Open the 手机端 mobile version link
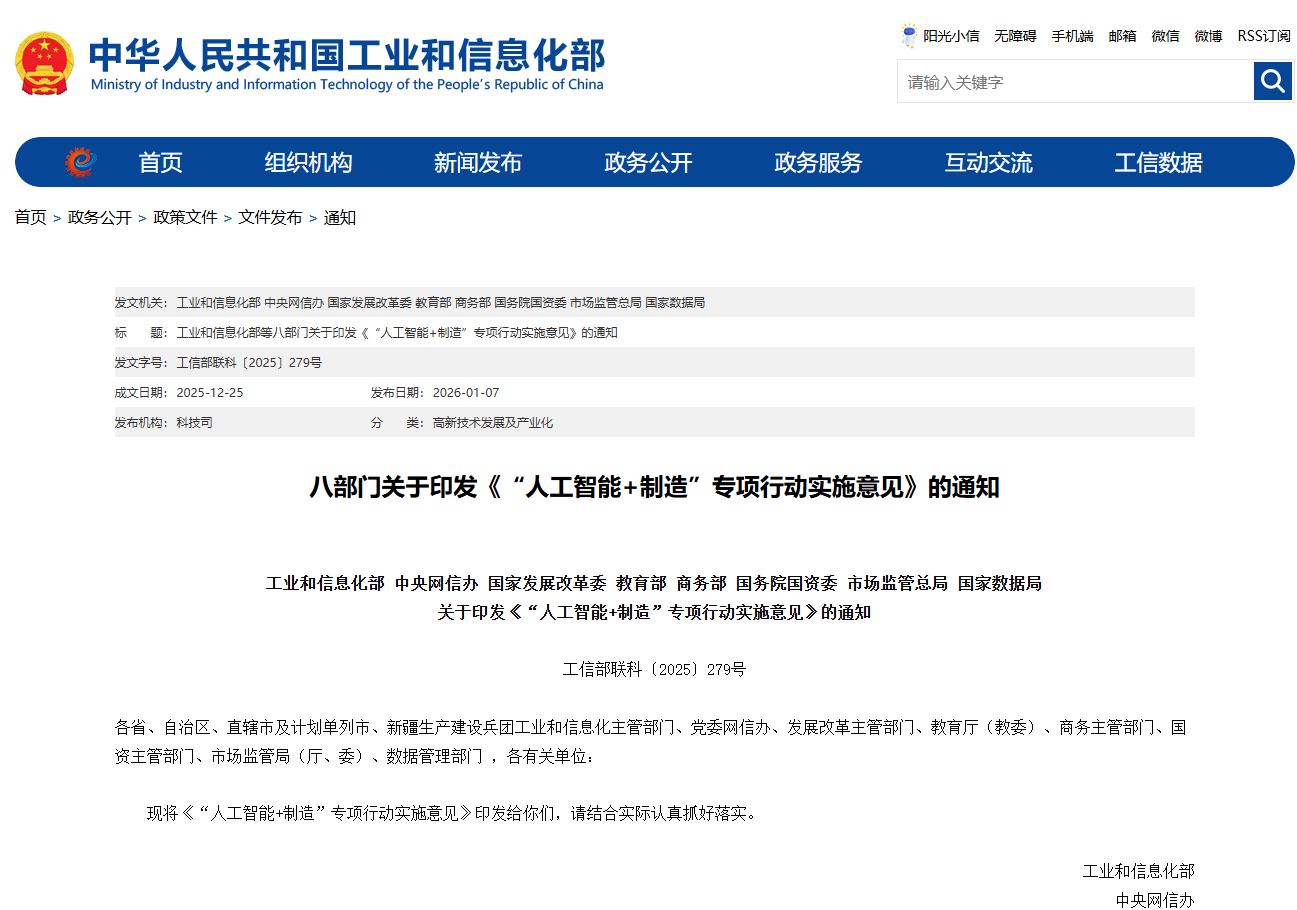Viewport: 1297px width, 910px height. coord(1072,35)
